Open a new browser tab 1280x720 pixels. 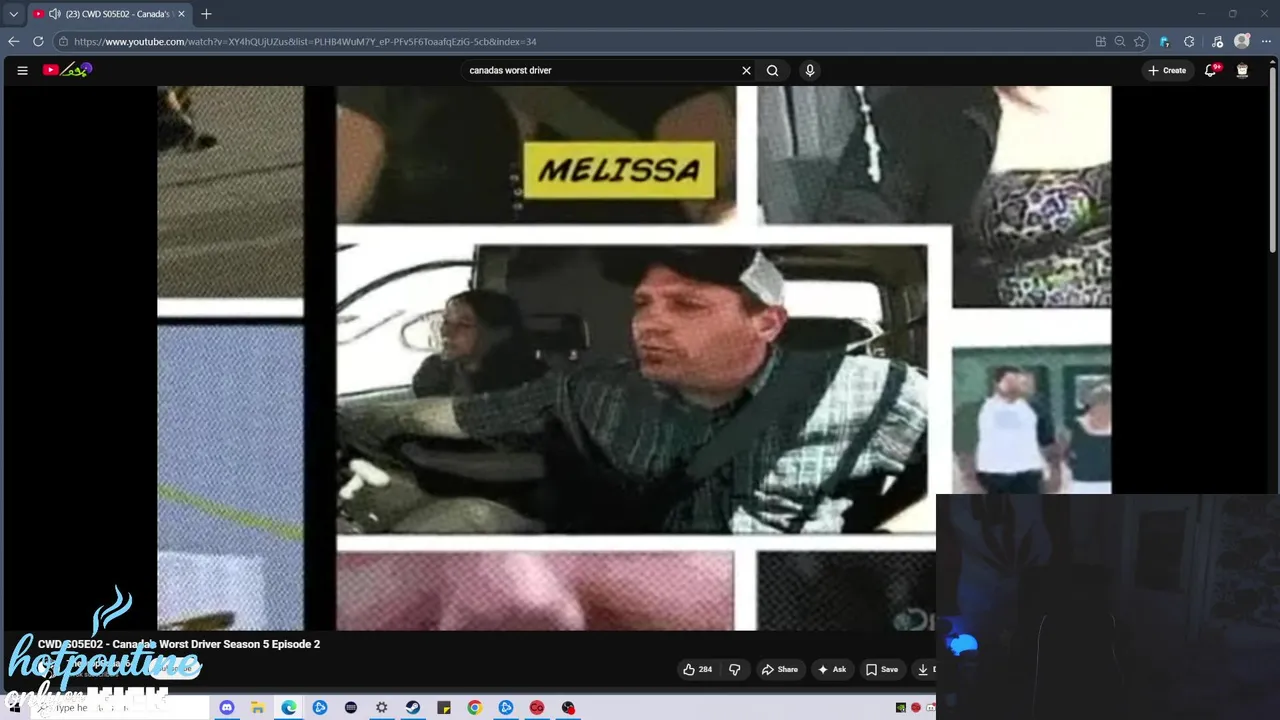[206, 14]
